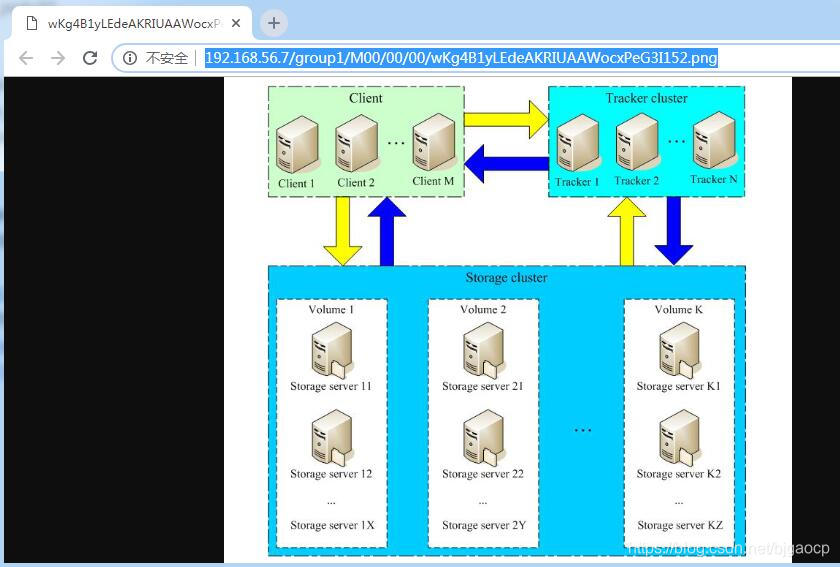
Task: Click the 'Tracker cluster' title text
Action: pyautogui.click(x=647, y=98)
